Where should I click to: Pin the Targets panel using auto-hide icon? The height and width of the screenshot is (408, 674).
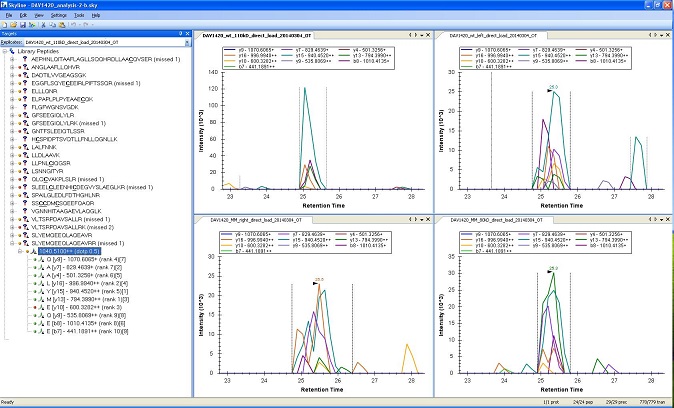(180, 35)
